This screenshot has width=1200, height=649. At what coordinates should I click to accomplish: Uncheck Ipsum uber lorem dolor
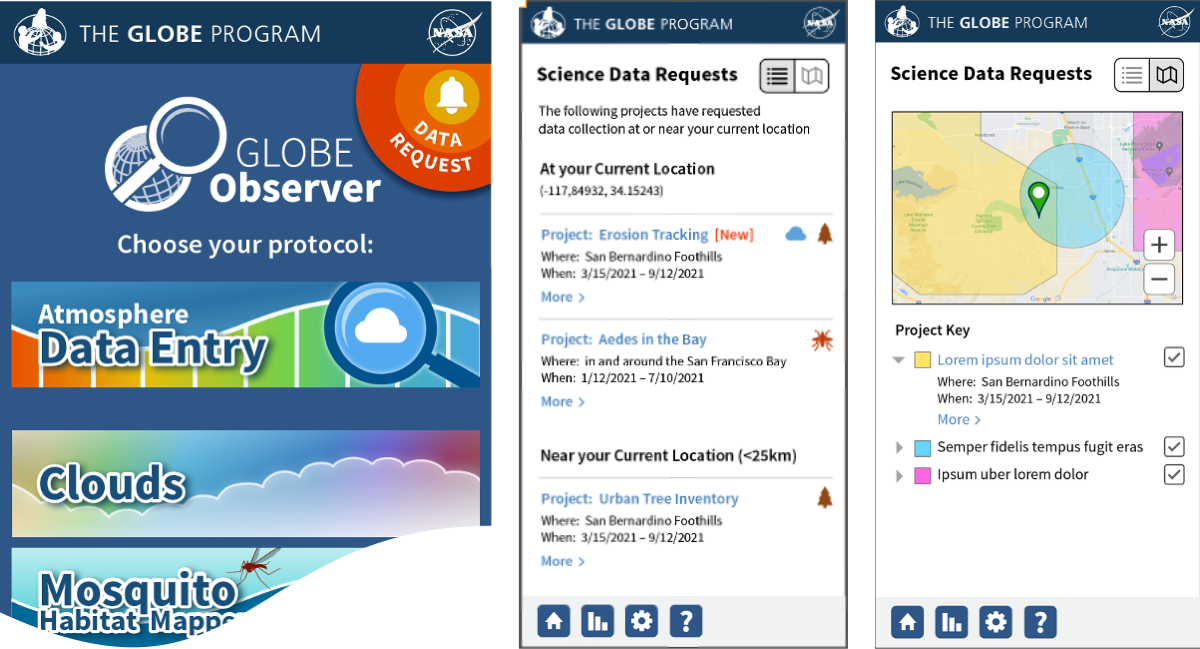(1174, 475)
